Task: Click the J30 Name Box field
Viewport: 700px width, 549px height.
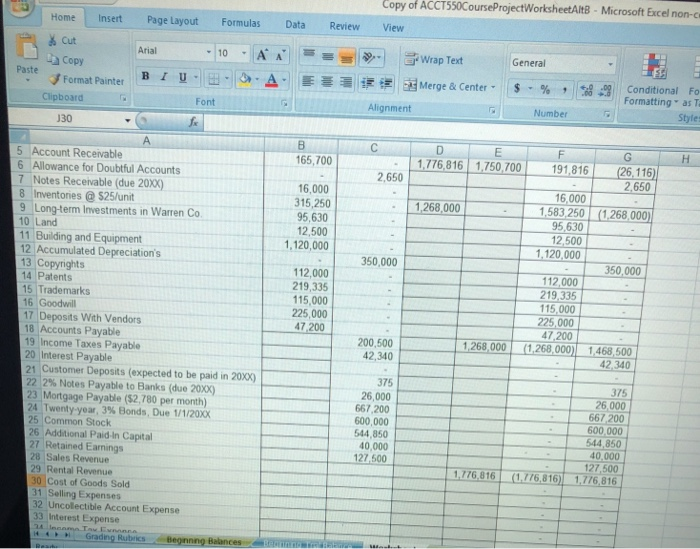Action: click(x=65, y=118)
